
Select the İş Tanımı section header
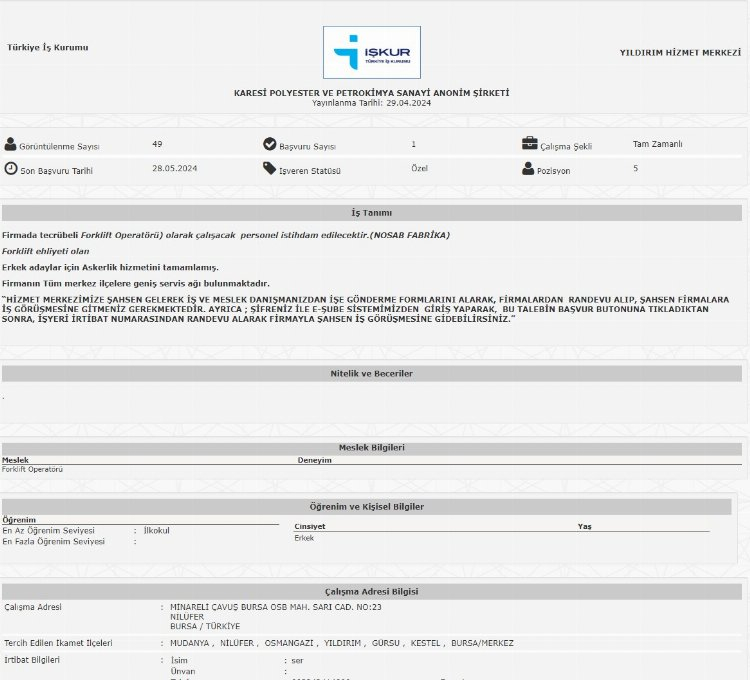coord(371,213)
